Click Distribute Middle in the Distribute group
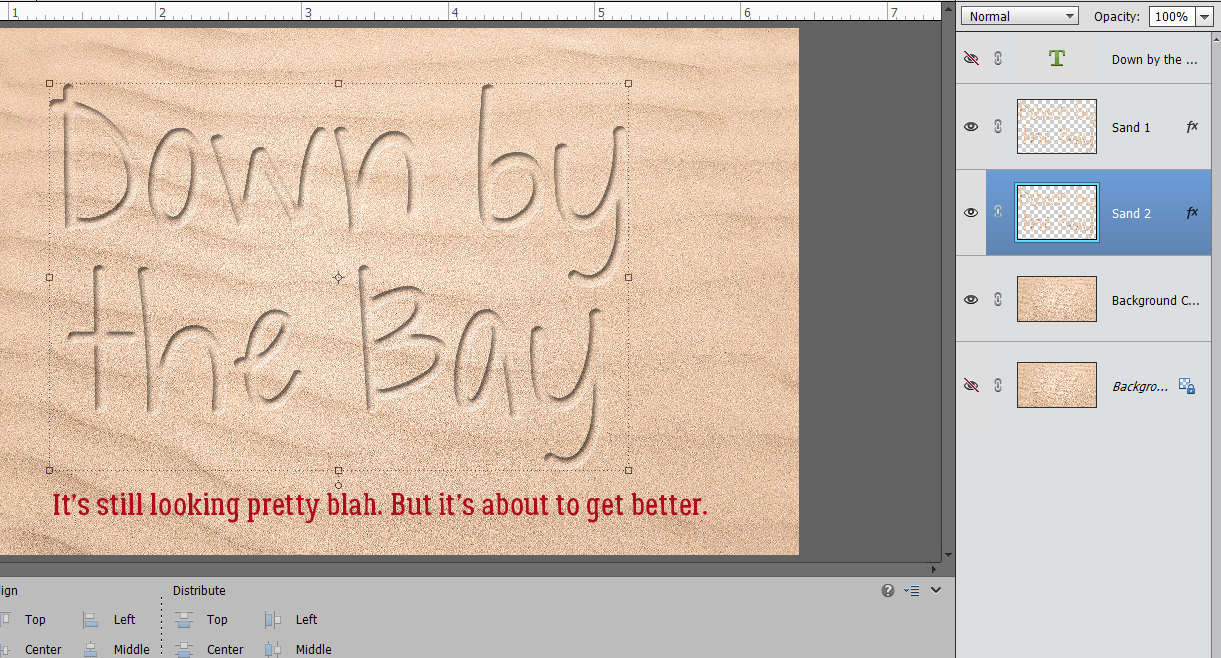This screenshot has height=658, width=1221. (298, 649)
